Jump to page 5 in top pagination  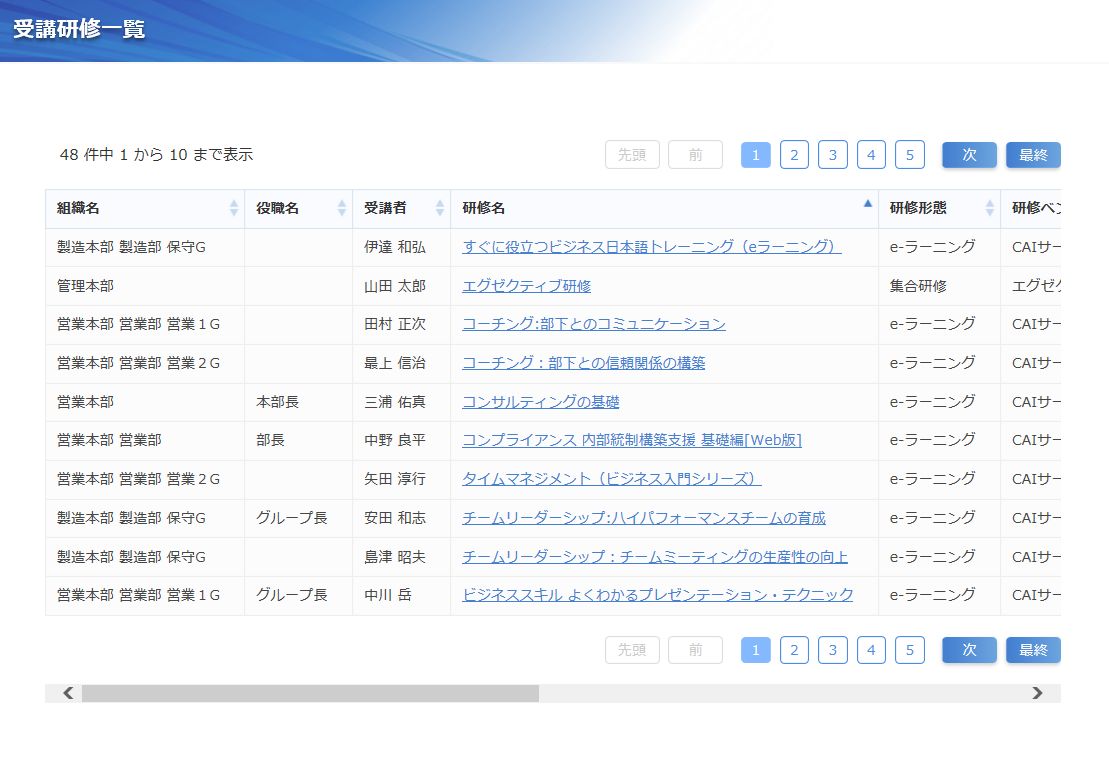click(909, 155)
